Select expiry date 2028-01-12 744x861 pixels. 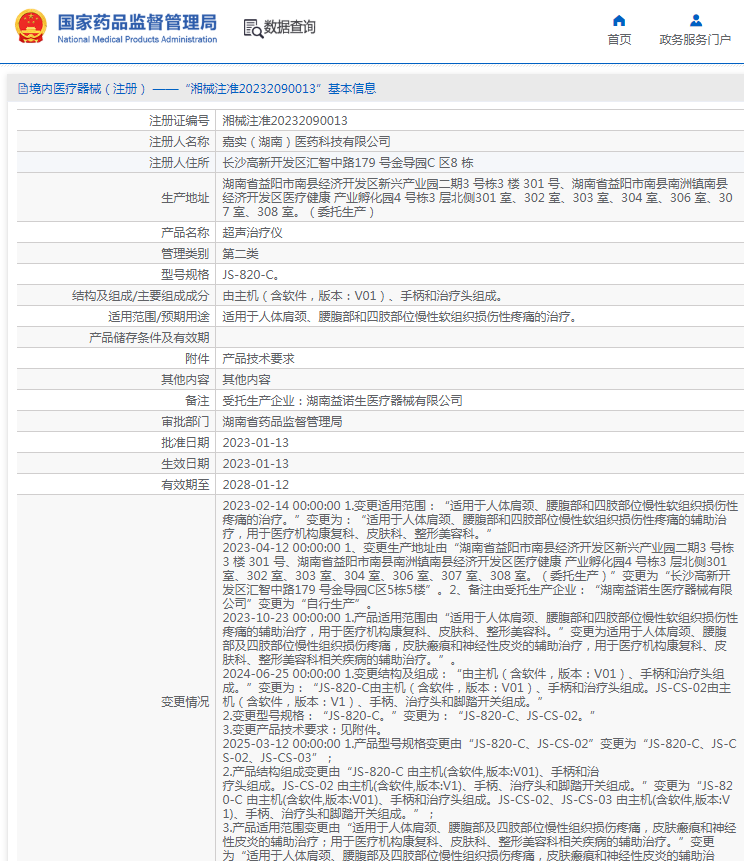(x=255, y=485)
